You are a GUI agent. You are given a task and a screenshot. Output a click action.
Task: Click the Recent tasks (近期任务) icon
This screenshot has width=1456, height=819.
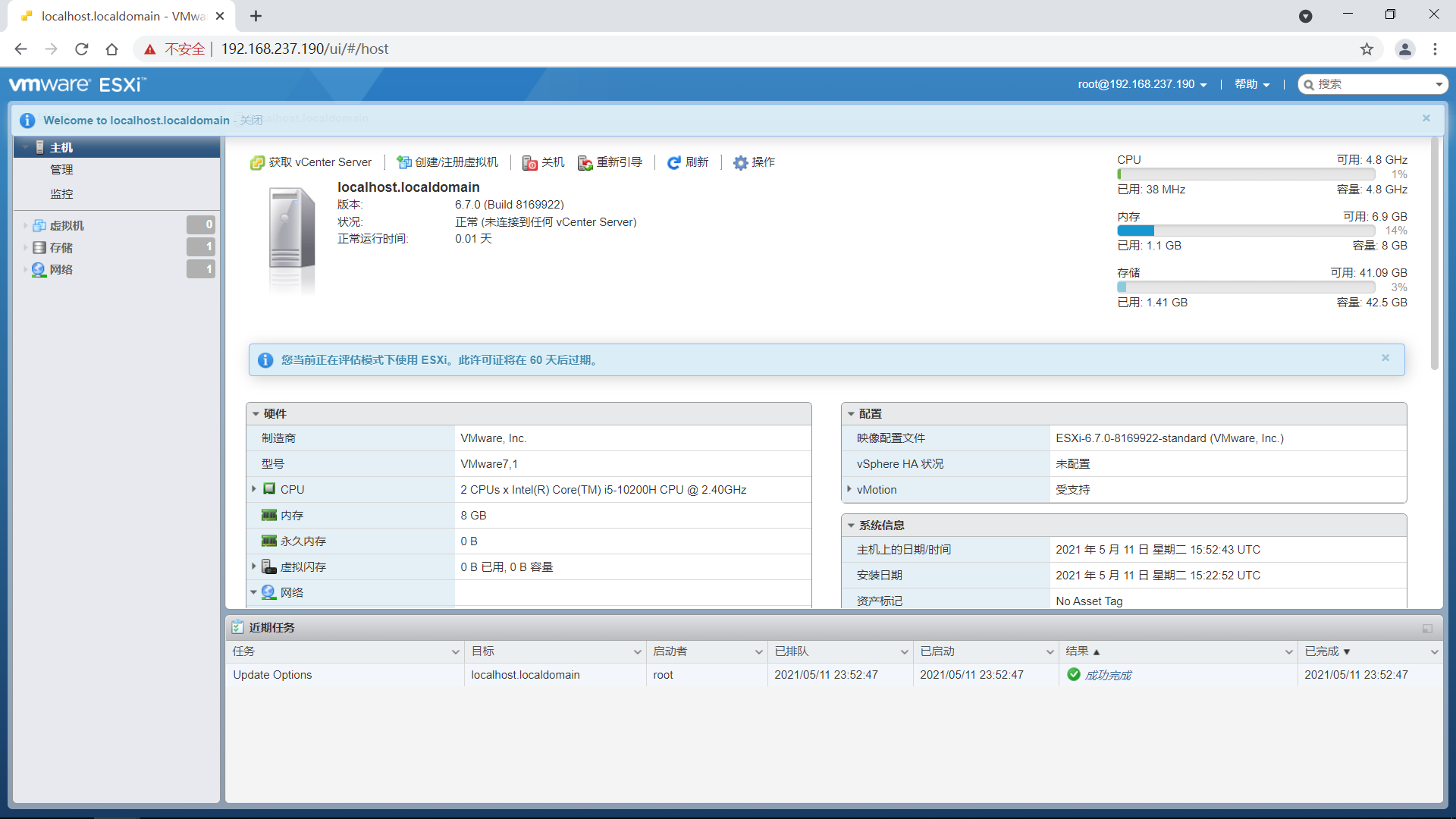pos(237,627)
